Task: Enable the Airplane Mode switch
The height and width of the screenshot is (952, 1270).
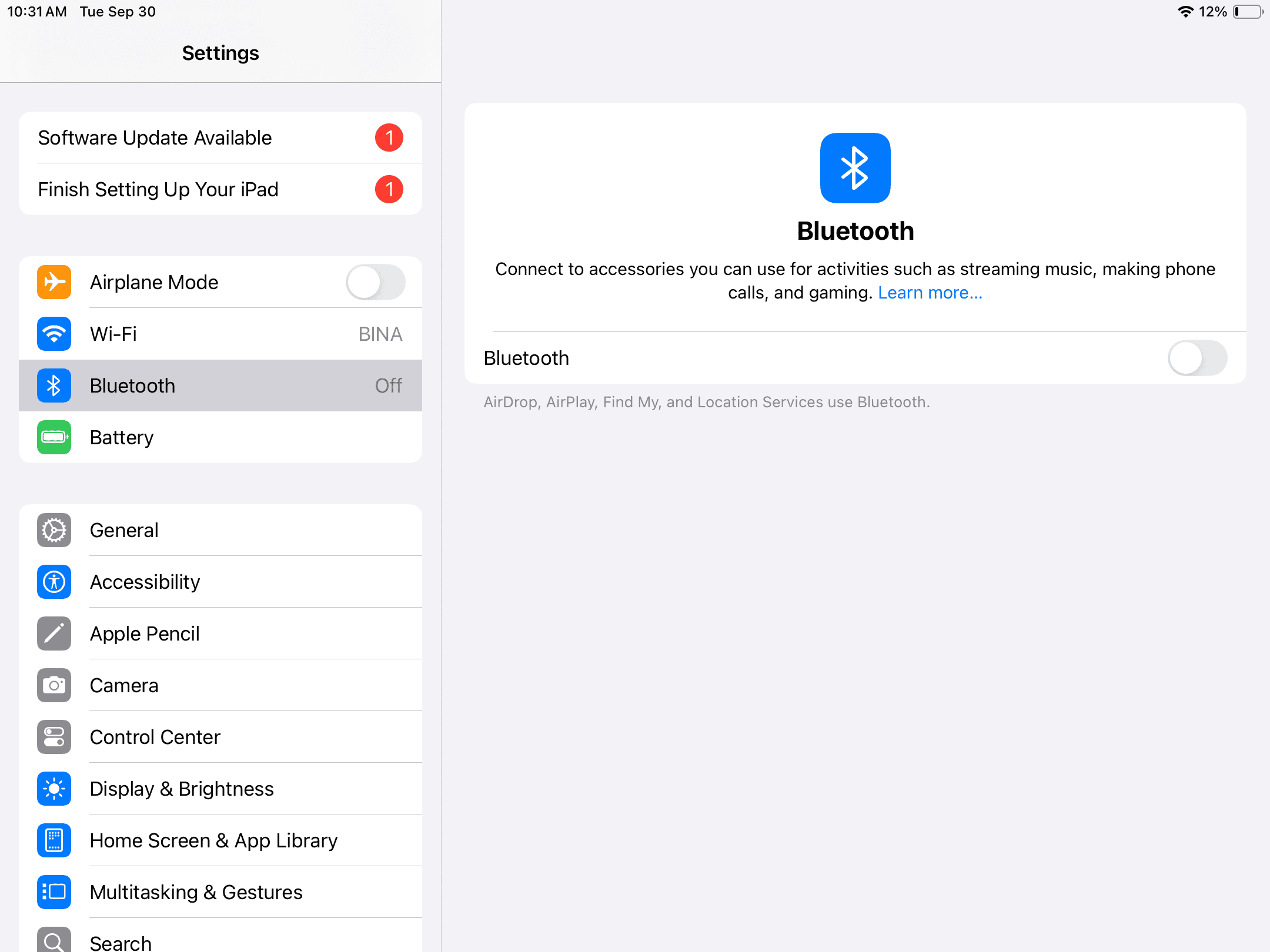Action: pos(375,282)
